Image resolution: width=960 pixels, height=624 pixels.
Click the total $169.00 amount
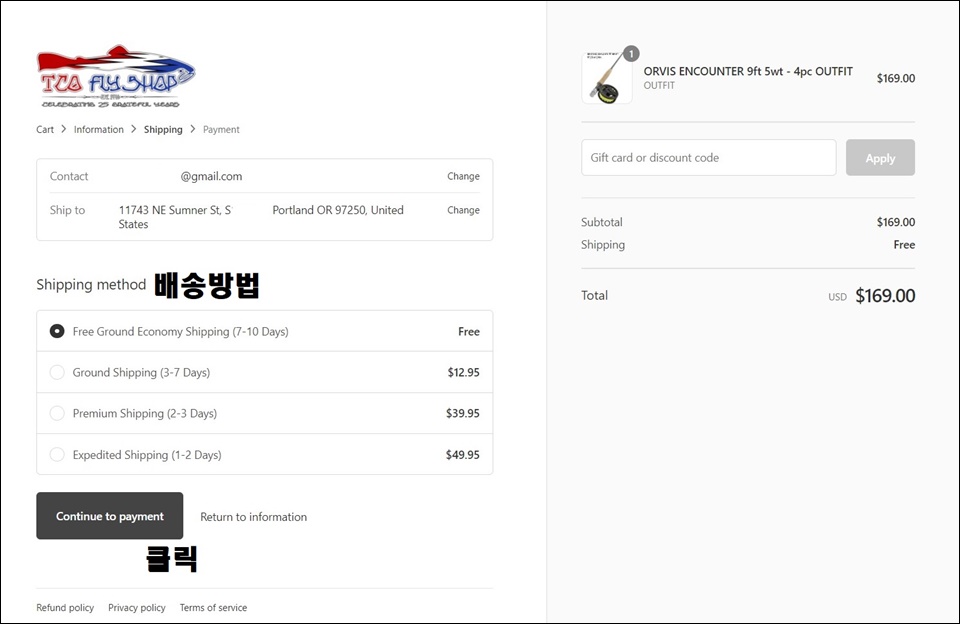pyautogui.click(x=885, y=296)
